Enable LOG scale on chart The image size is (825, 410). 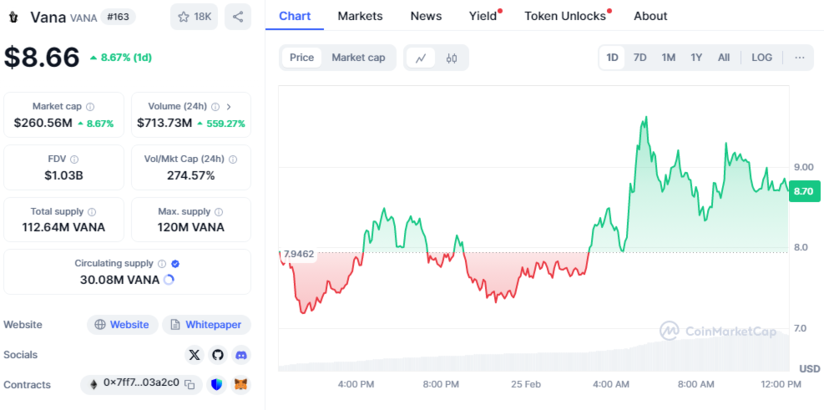coord(762,58)
